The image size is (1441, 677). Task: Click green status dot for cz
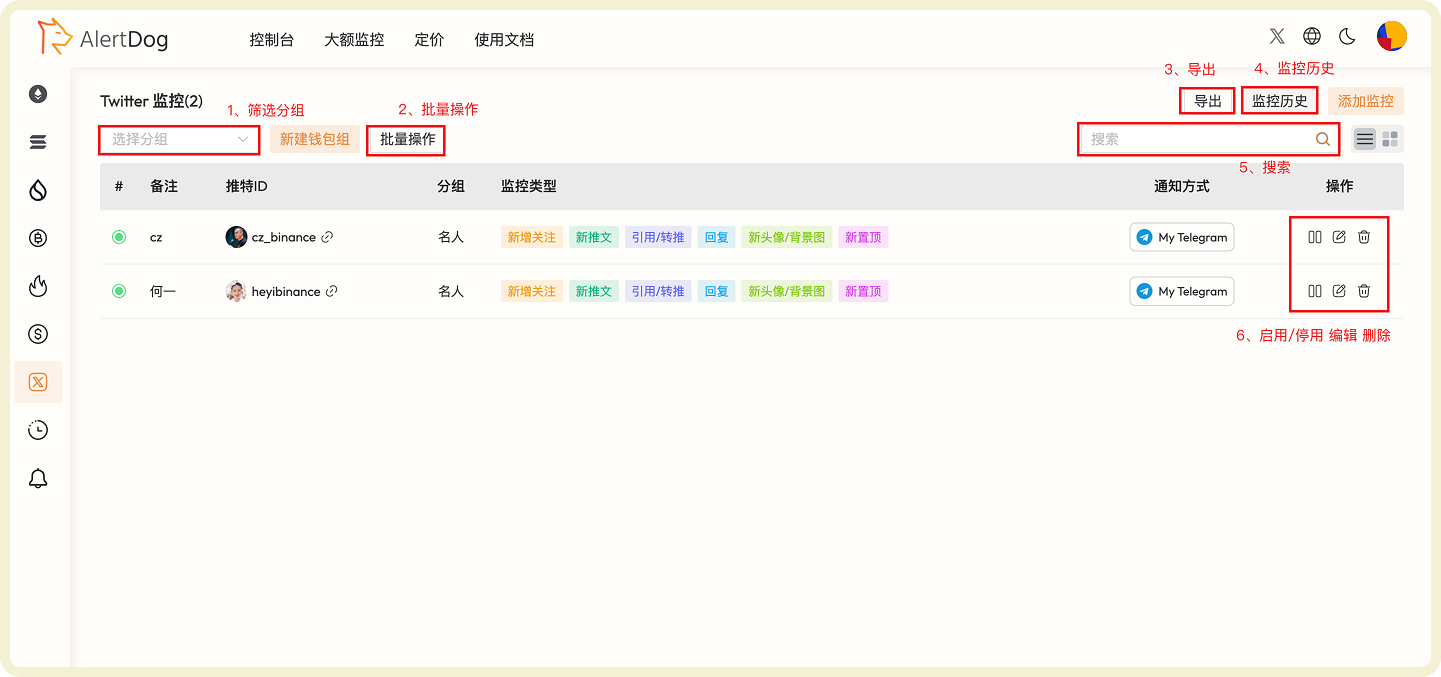[119, 237]
